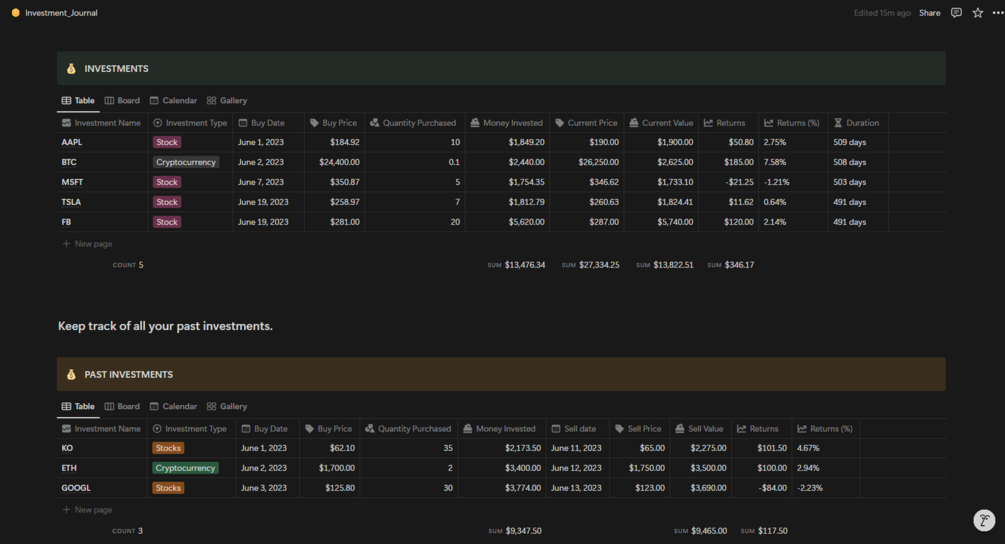Image resolution: width=1005 pixels, height=544 pixels.
Task: Open Duration column header menu
Action: coord(858,123)
